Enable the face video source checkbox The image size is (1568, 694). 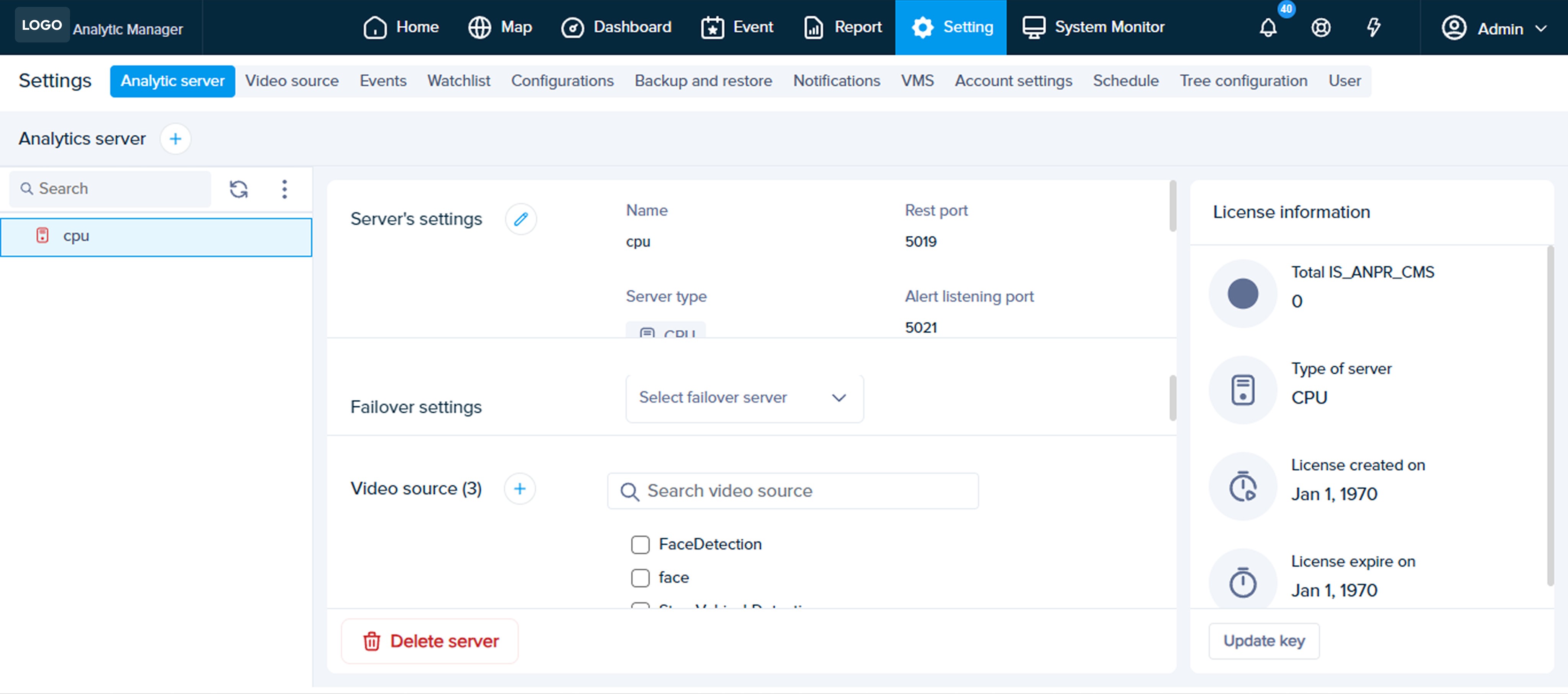(640, 578)
